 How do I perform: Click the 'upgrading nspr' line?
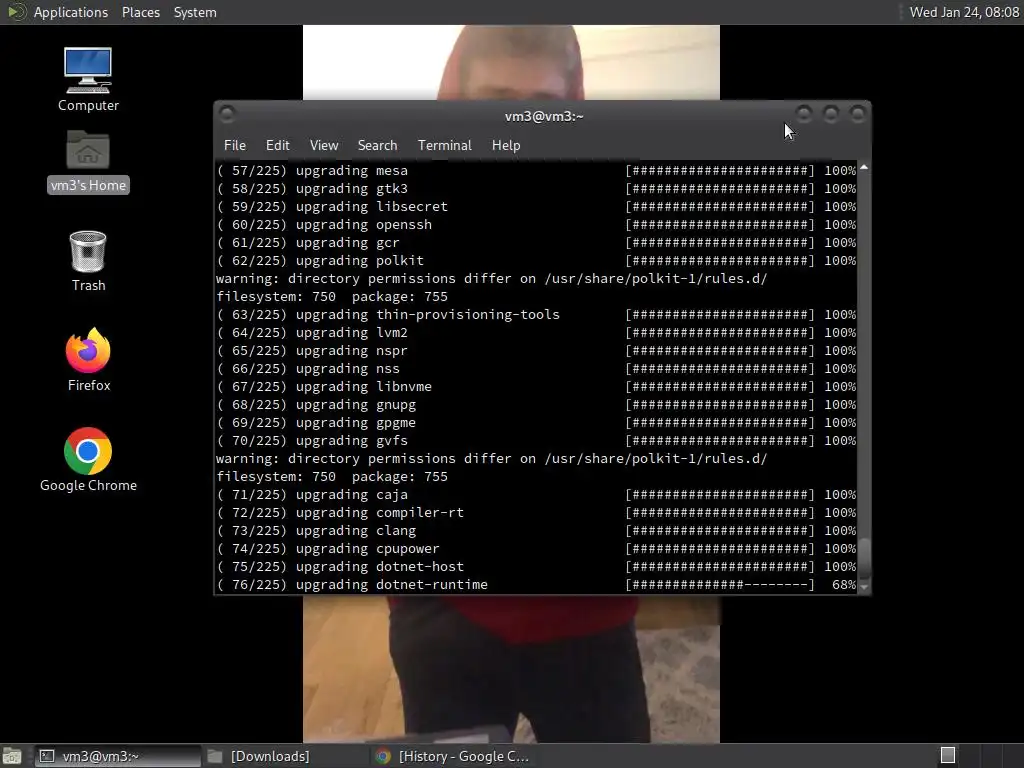point(536,351)
